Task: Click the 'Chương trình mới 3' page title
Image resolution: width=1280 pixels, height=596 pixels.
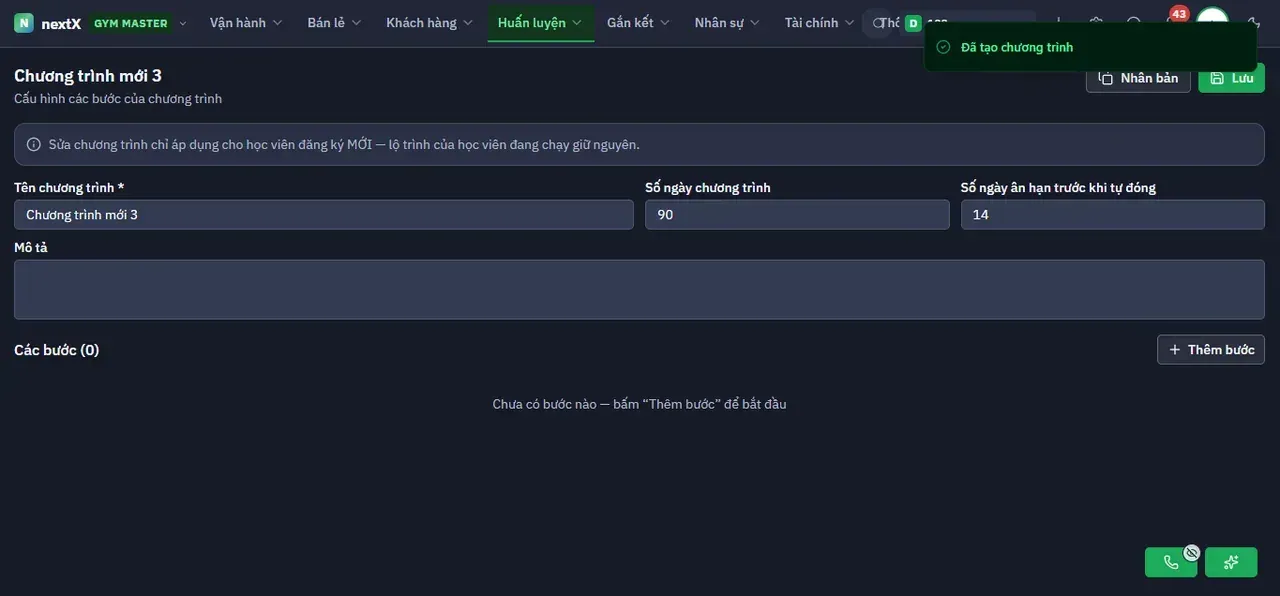Action: (88, 76)
